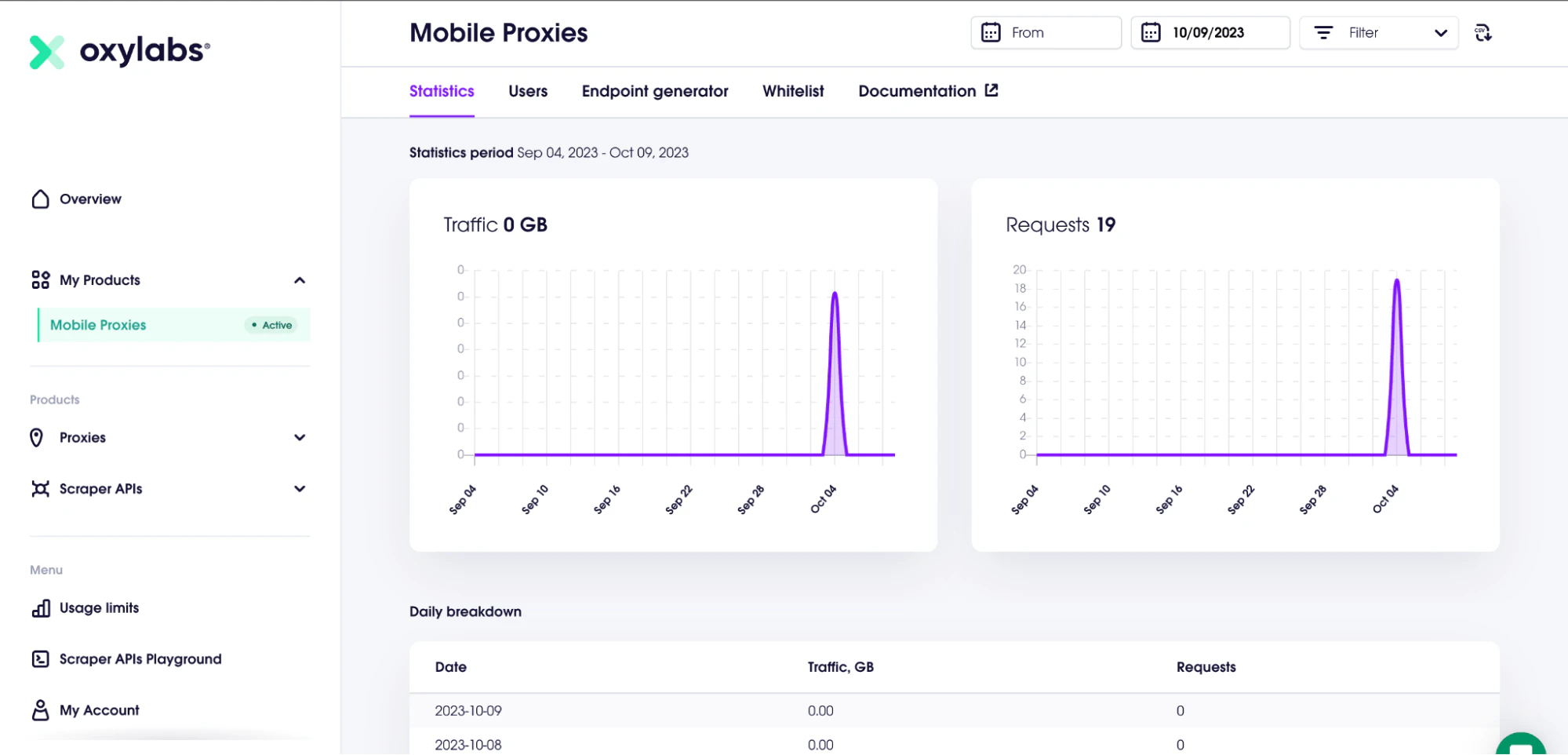Click the Scraper APIs icon
1568x755 pixels.
pyautogui.click(x=40, y=489)
